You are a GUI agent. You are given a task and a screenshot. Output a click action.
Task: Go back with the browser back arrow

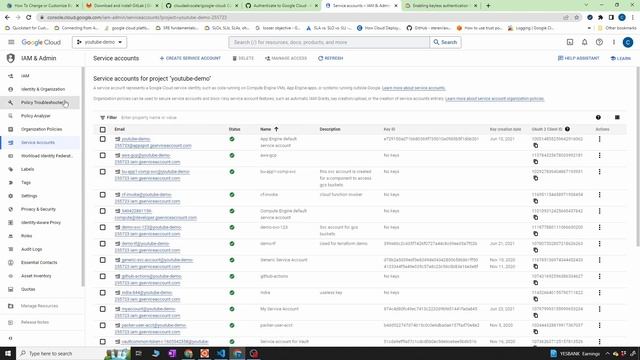[7, 18]
